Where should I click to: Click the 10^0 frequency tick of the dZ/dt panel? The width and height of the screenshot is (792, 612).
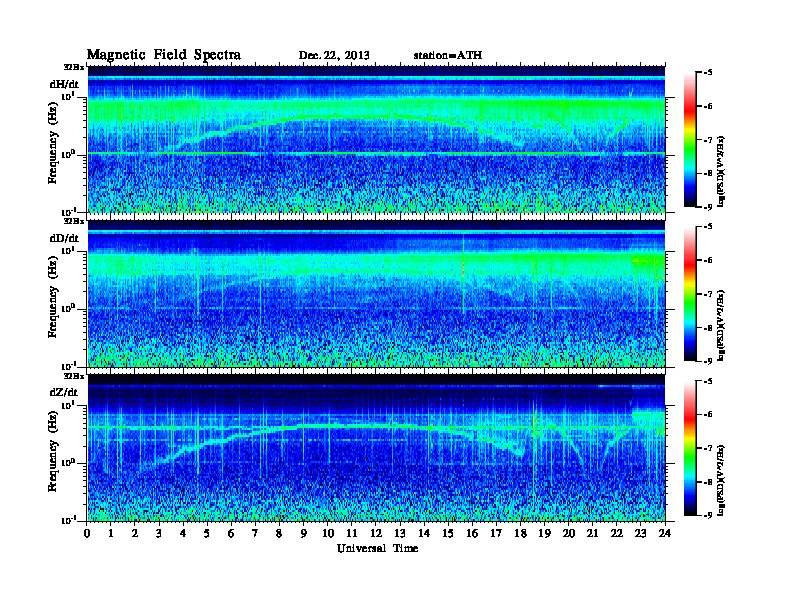68,462
